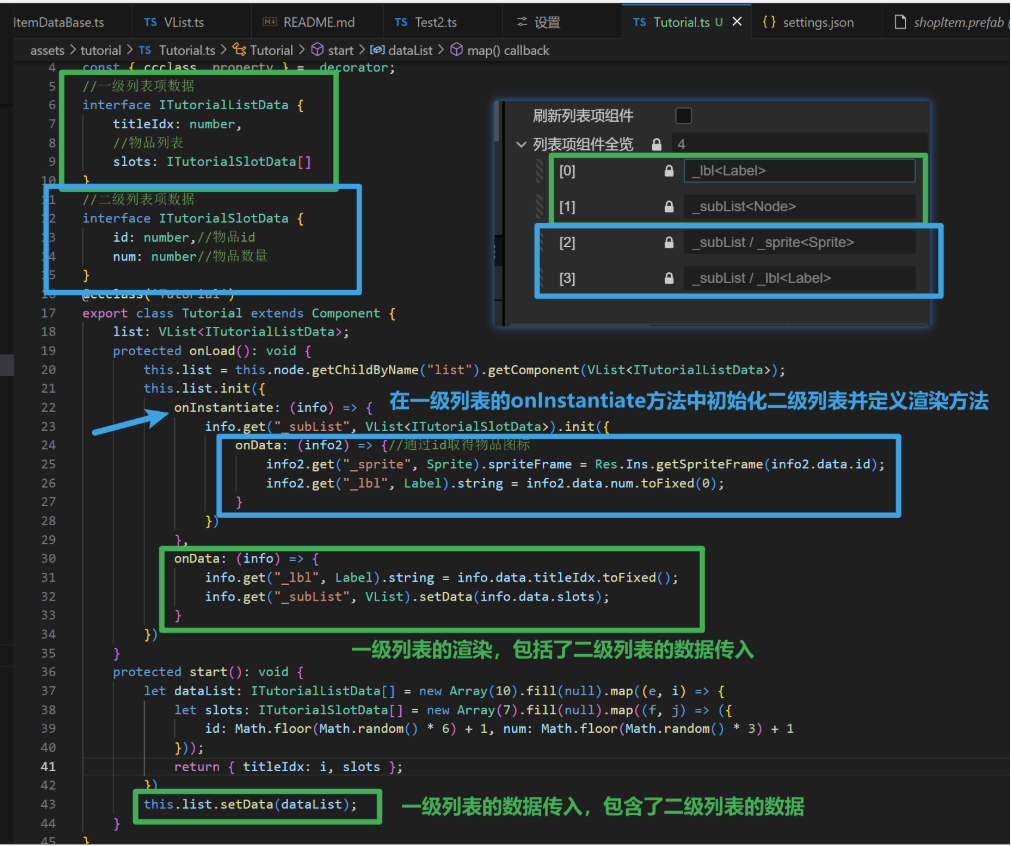Viewport: 1011px width, 846px height.
Task: Click the _subList / _lbl<Label> field
Action: [800, 278]
